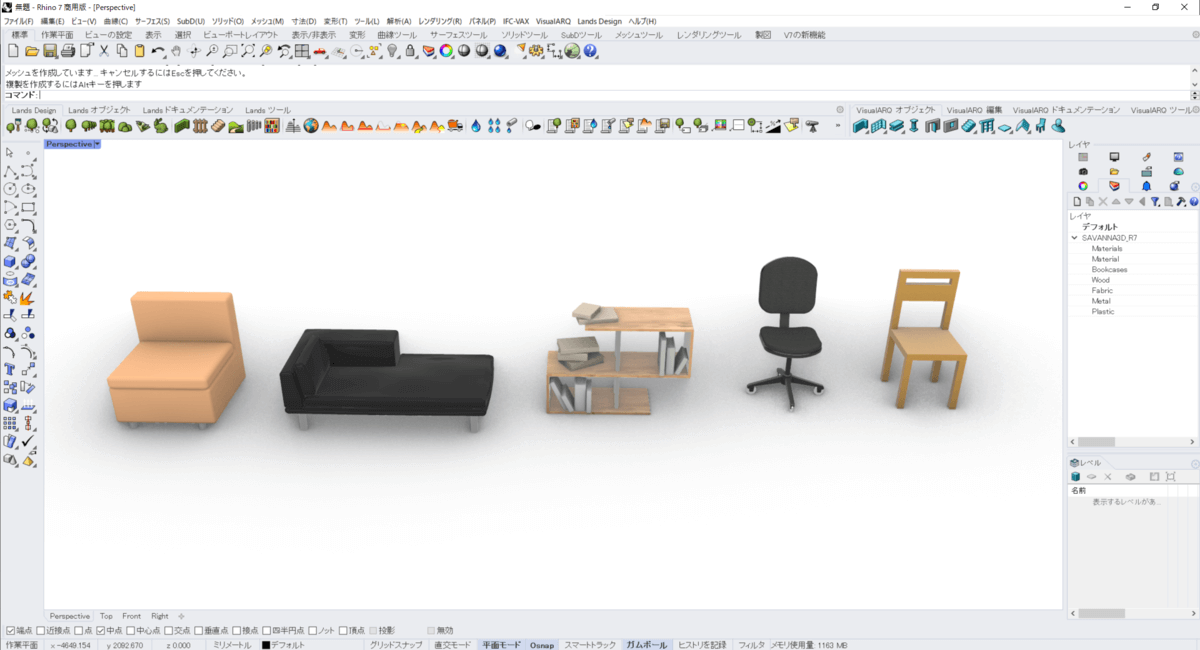Click the Open file folder icon
Screen dimensions: 1200x650
click(x=32, y=50)
